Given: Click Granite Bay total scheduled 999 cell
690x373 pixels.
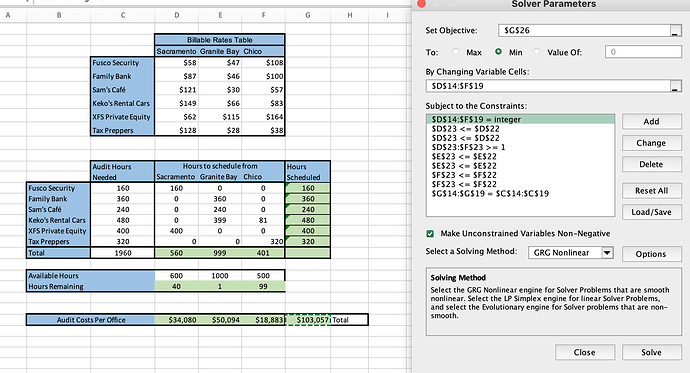Looking at the screenshot, I should point(220,253).
